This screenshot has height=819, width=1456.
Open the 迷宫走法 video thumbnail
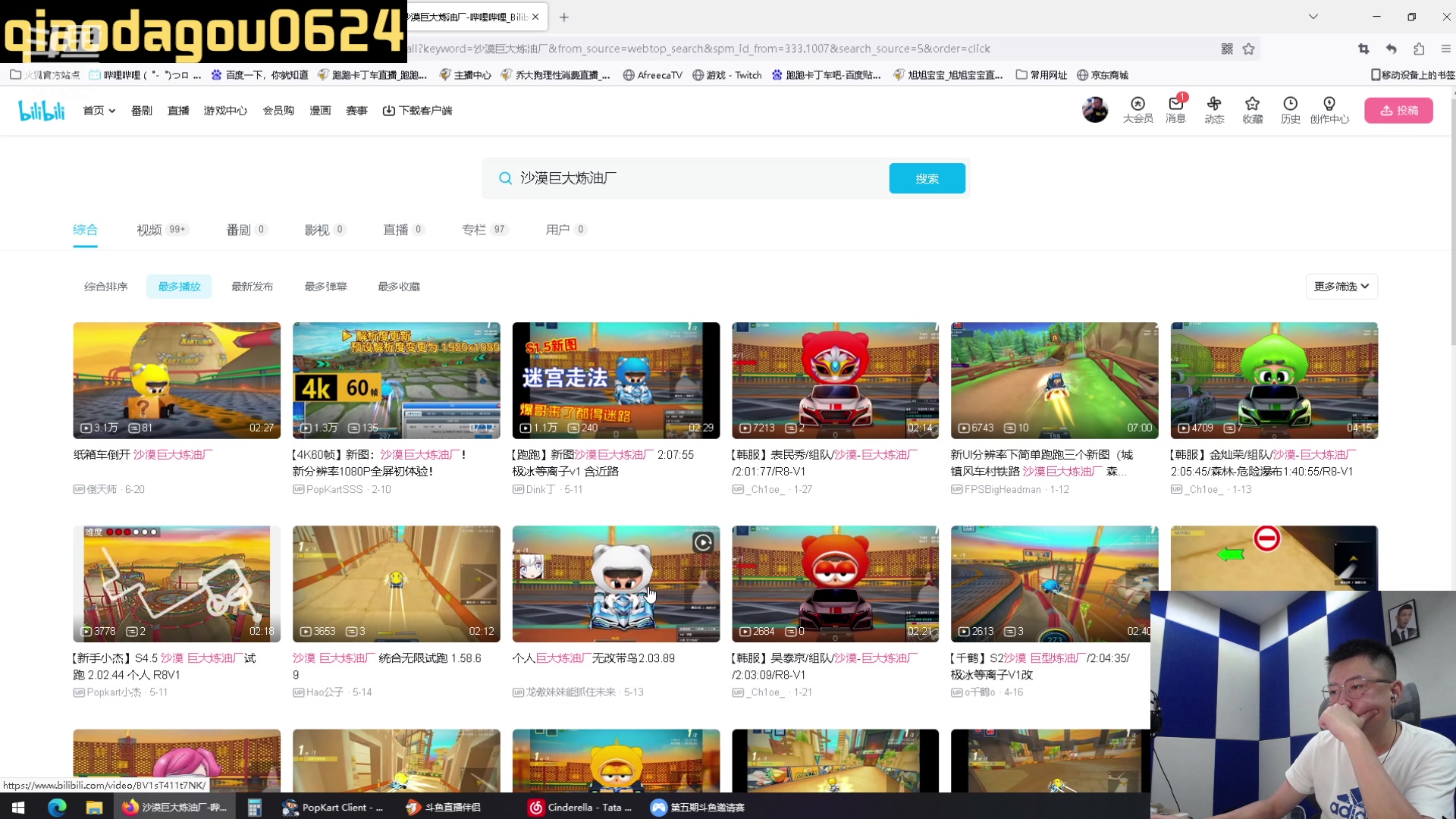tap(616, 381)
